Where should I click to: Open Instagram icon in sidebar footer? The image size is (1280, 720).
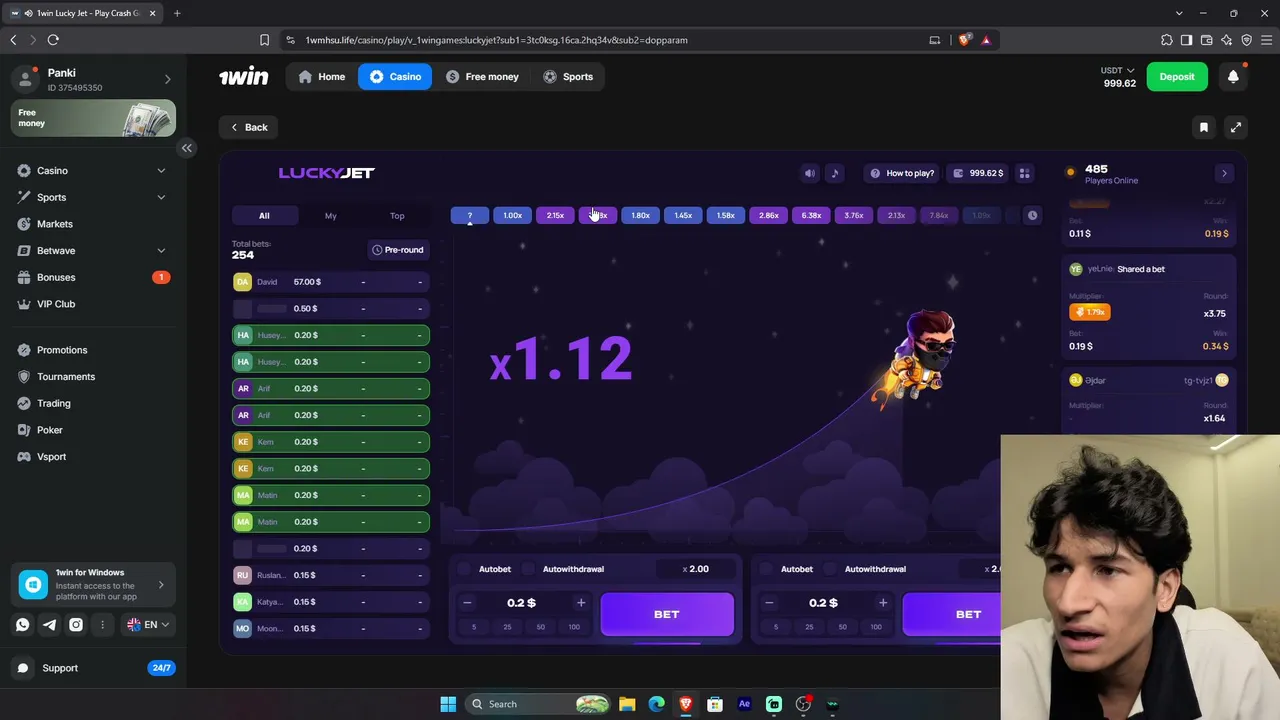[x=76, y=624]
